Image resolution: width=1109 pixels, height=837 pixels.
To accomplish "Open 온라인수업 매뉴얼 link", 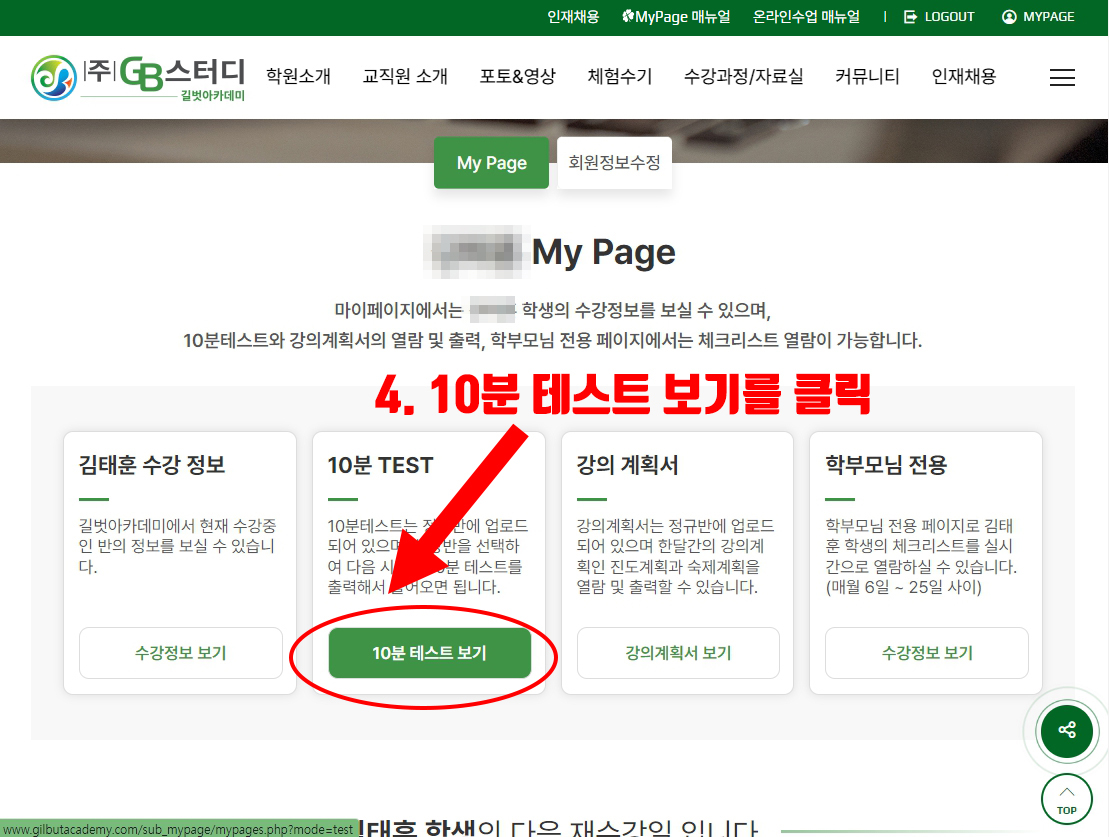I will 807,17.
